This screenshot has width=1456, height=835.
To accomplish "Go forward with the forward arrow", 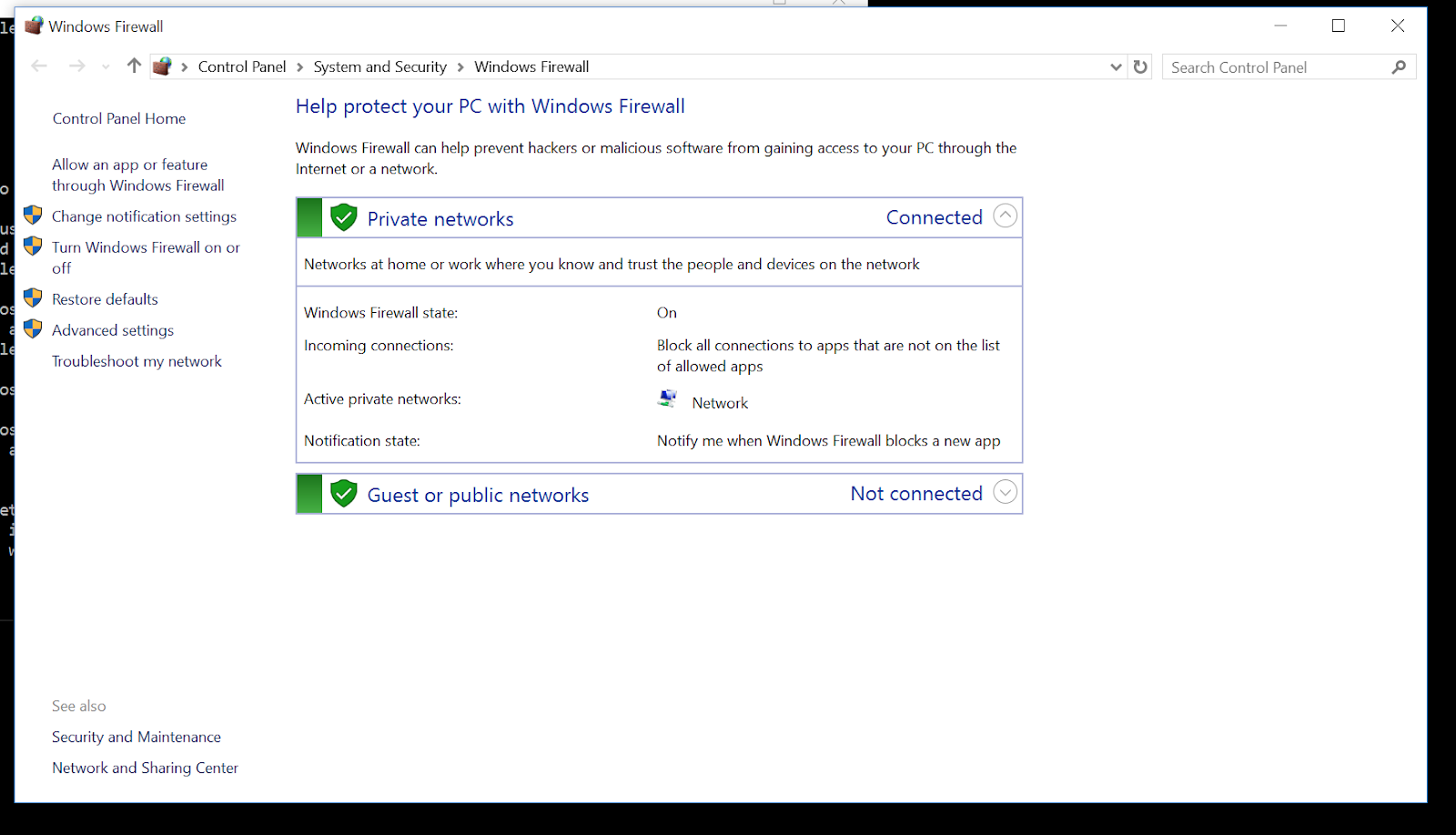I will (76, 66).
